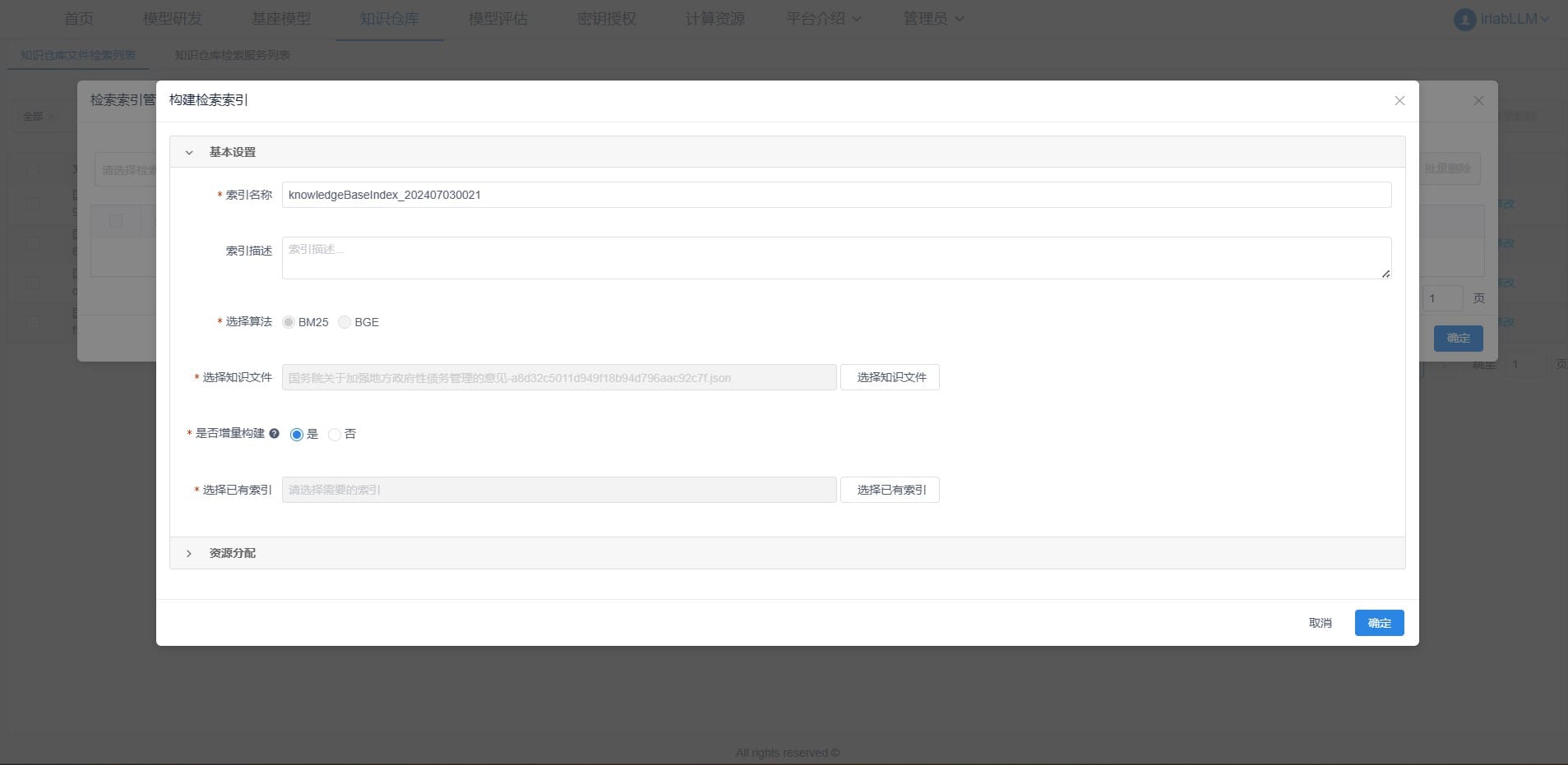
Task: Click the 选择已有索引 button
Action: pyautogui.click(x=890, y=490)
